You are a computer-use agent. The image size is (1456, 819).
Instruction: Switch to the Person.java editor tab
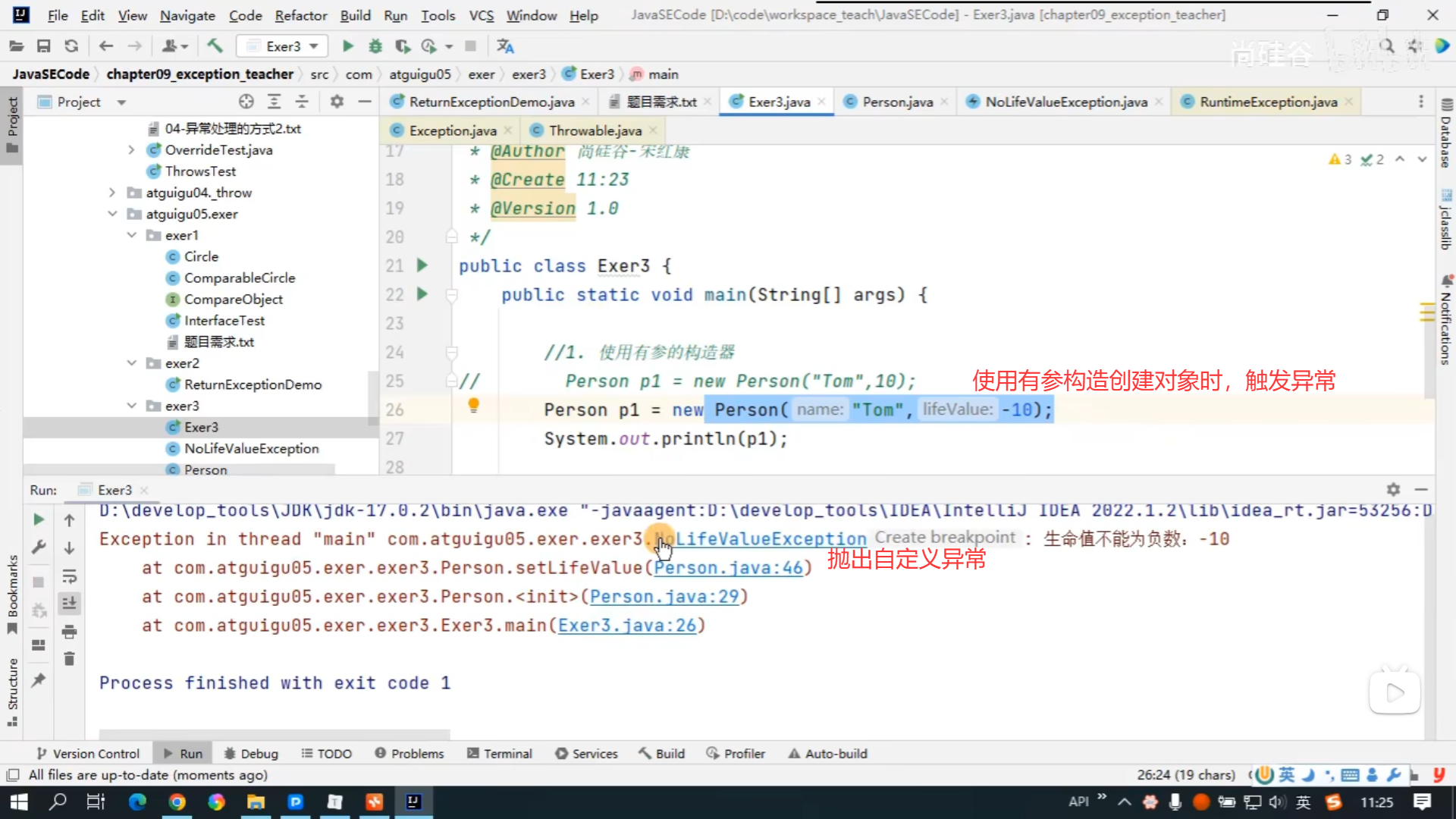click(897, 102)
